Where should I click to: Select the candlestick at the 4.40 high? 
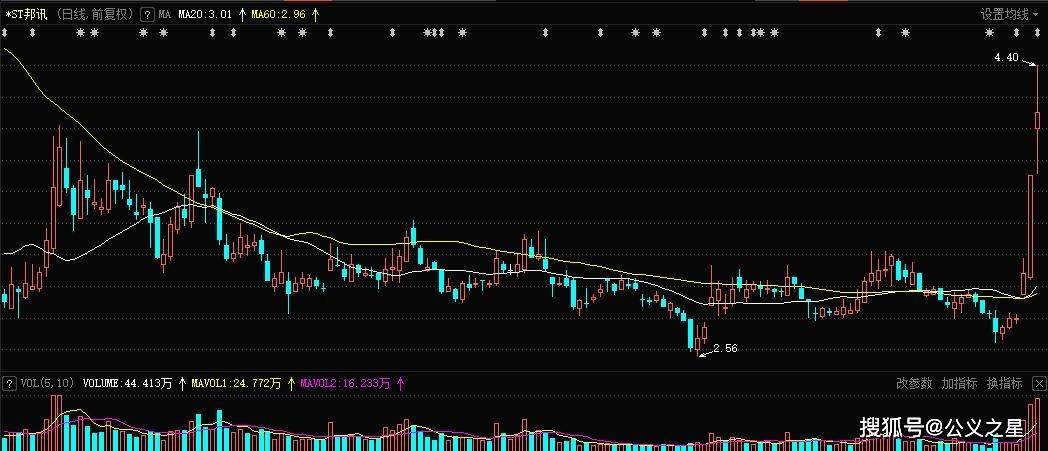tap(1037, 120)
